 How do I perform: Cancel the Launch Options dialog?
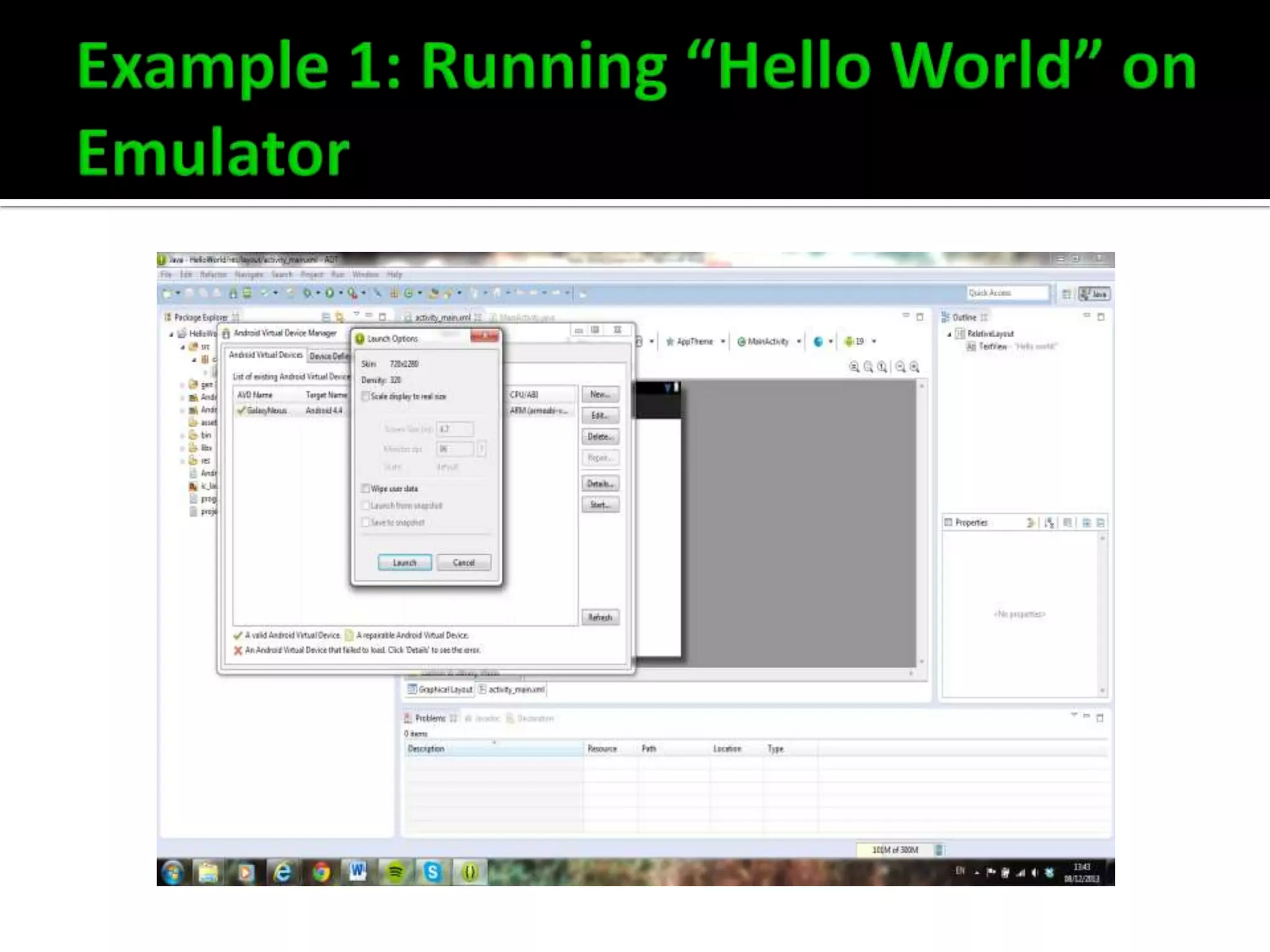(463, 562)
